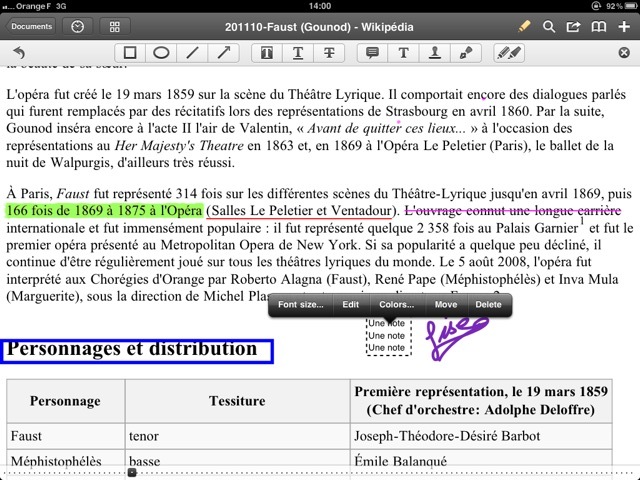The image size is (640, 480).
Task: Tap the plus icon in the top bar
Action: coord(624,27)
